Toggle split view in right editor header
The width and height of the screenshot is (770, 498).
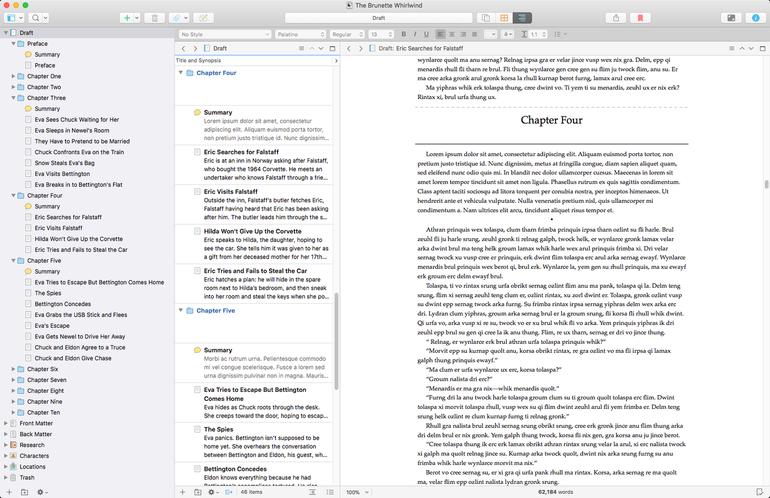(x=763, y=48)
